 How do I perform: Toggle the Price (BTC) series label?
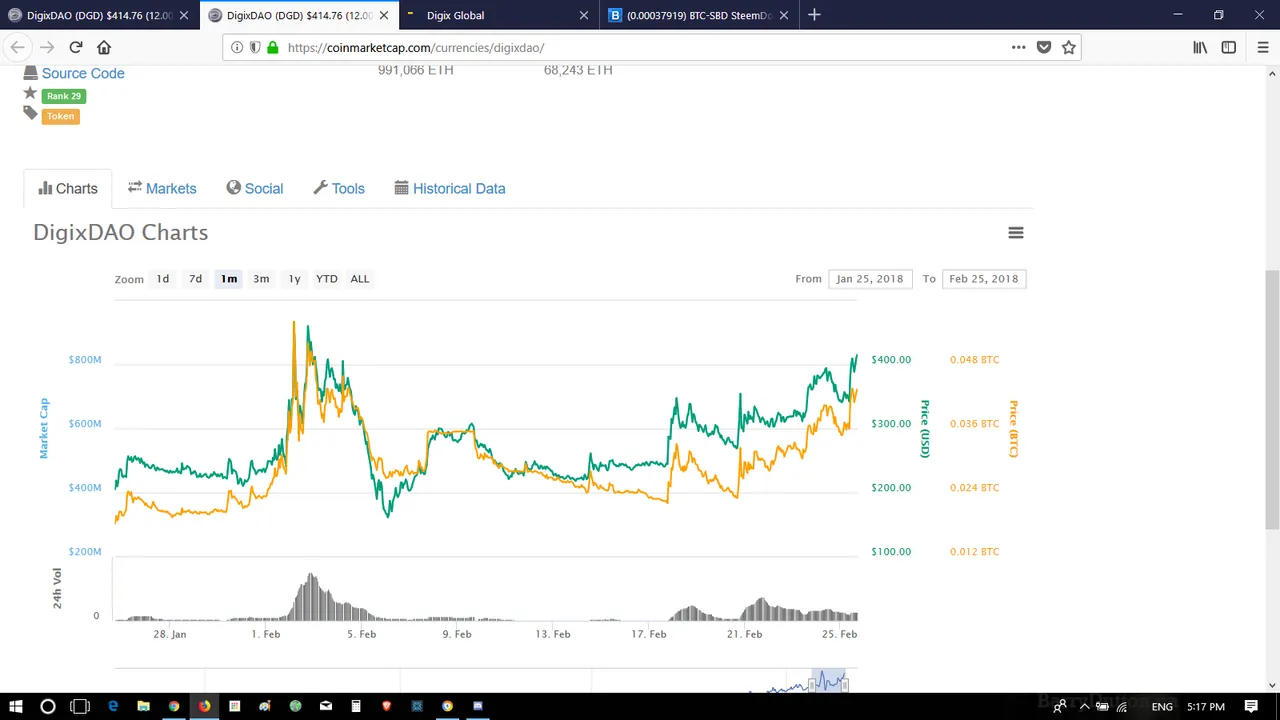pos(1013,428)
